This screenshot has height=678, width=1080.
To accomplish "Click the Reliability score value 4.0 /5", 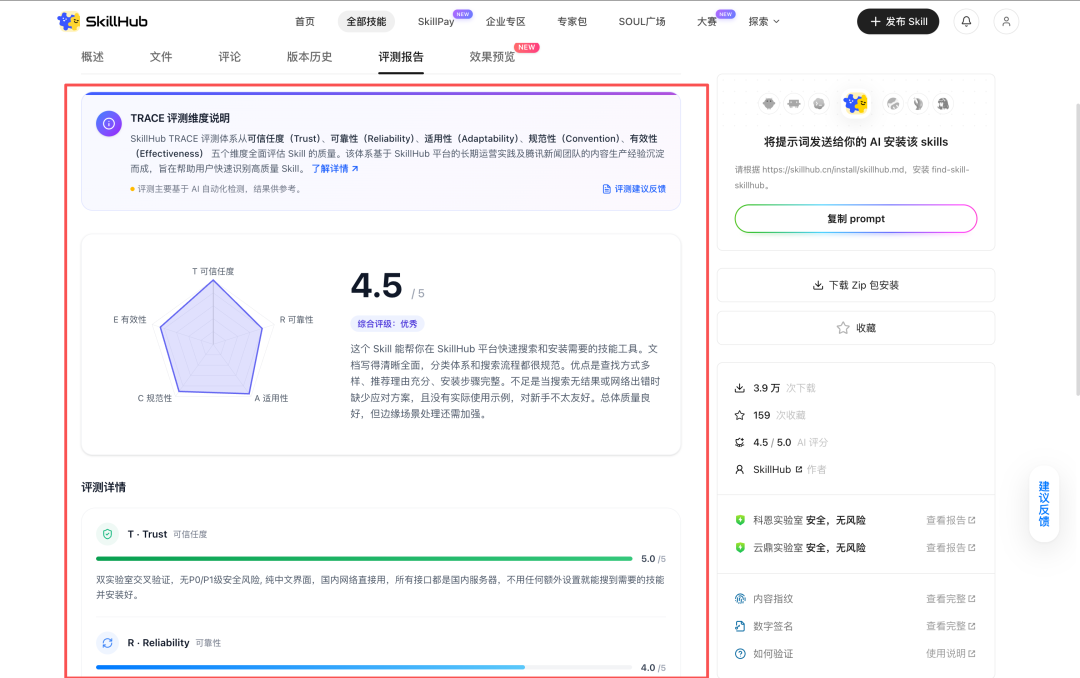I will point(653,668).
